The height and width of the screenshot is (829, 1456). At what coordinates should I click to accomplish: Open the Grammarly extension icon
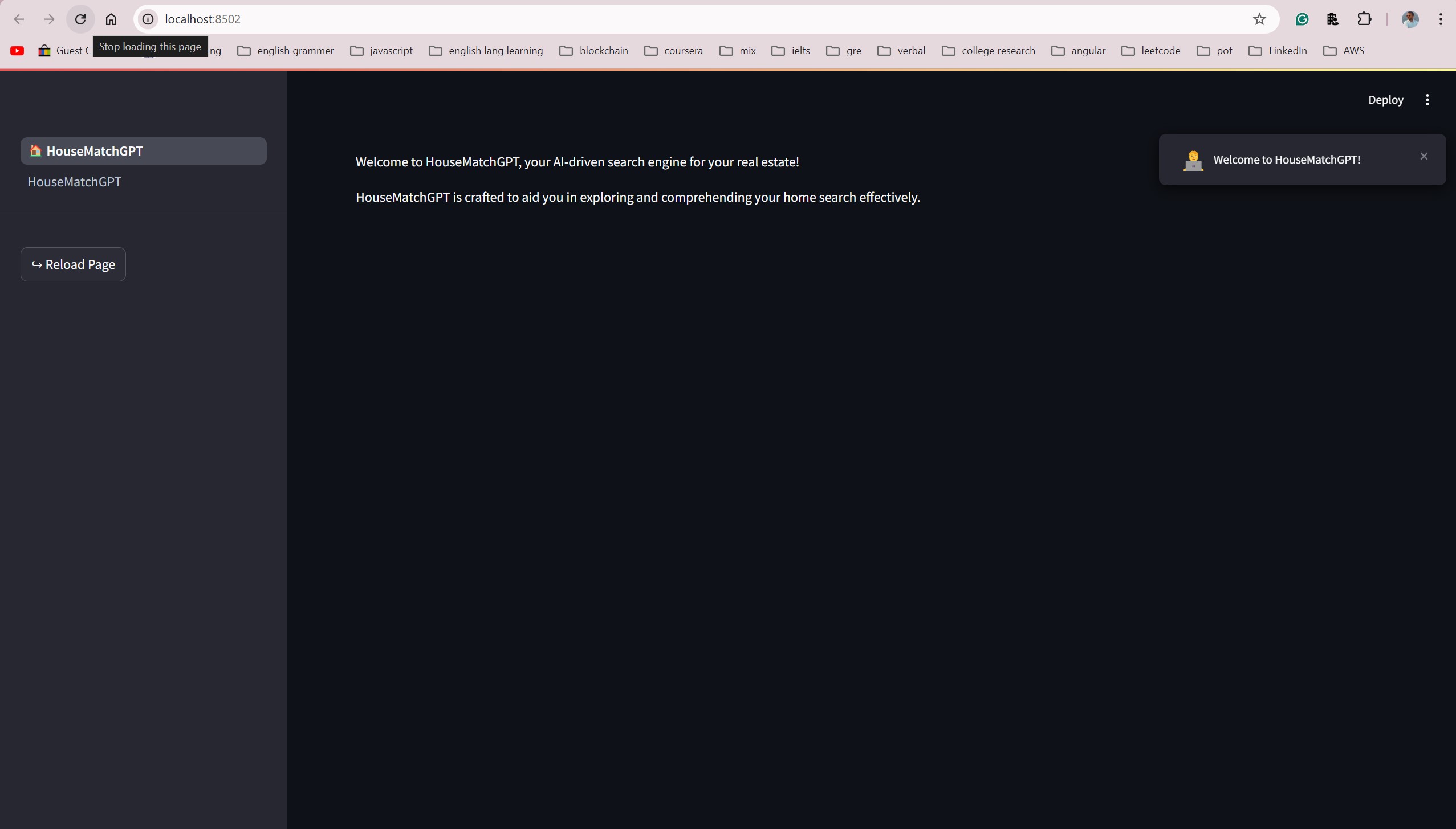tap(1302, 19)
